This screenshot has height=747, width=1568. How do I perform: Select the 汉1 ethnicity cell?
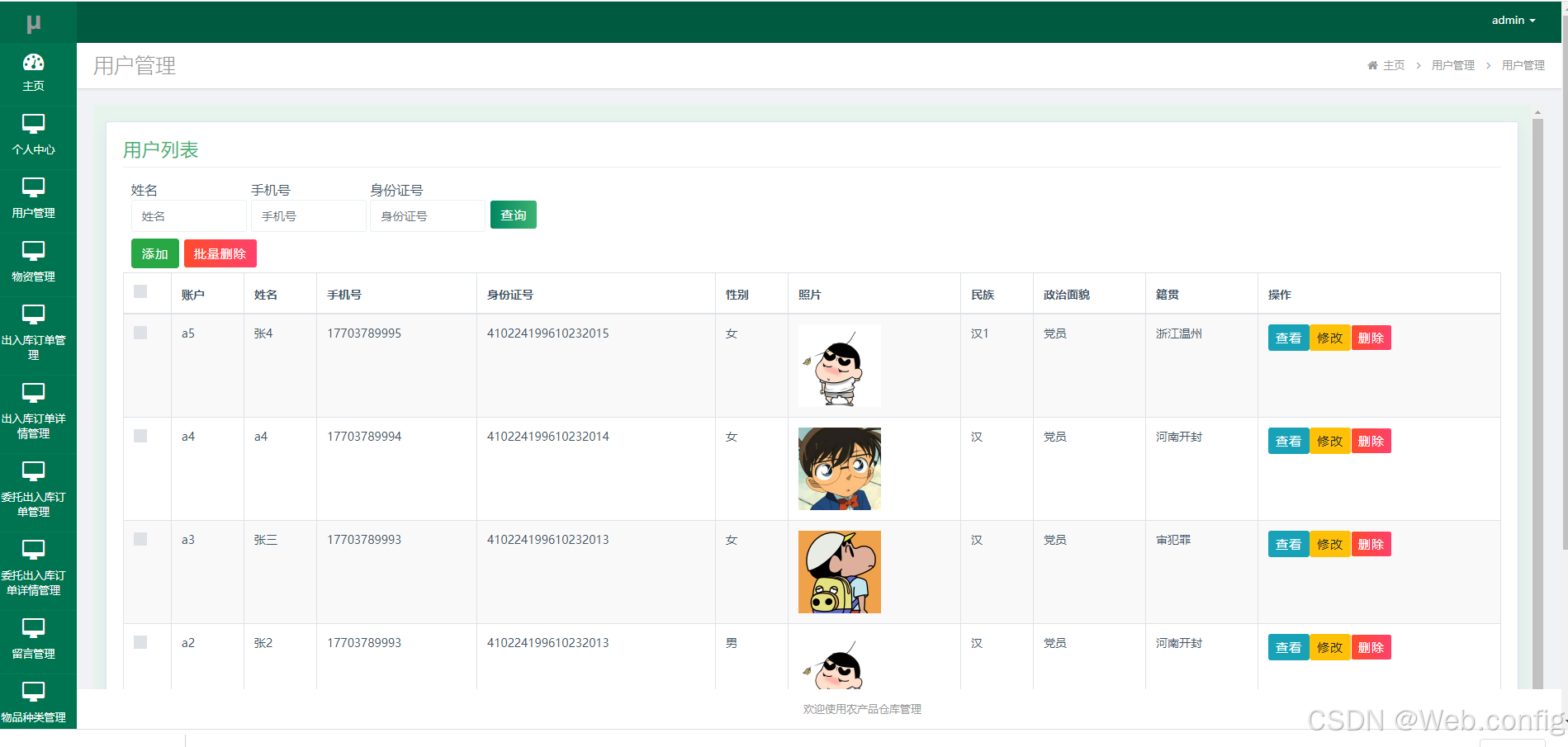click(x=979, y=333)
